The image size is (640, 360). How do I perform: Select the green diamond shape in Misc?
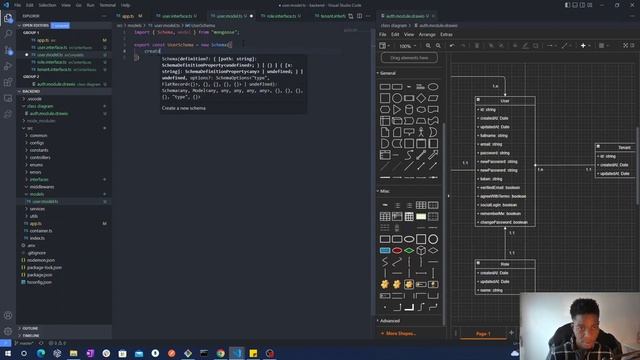click(409, 251)
